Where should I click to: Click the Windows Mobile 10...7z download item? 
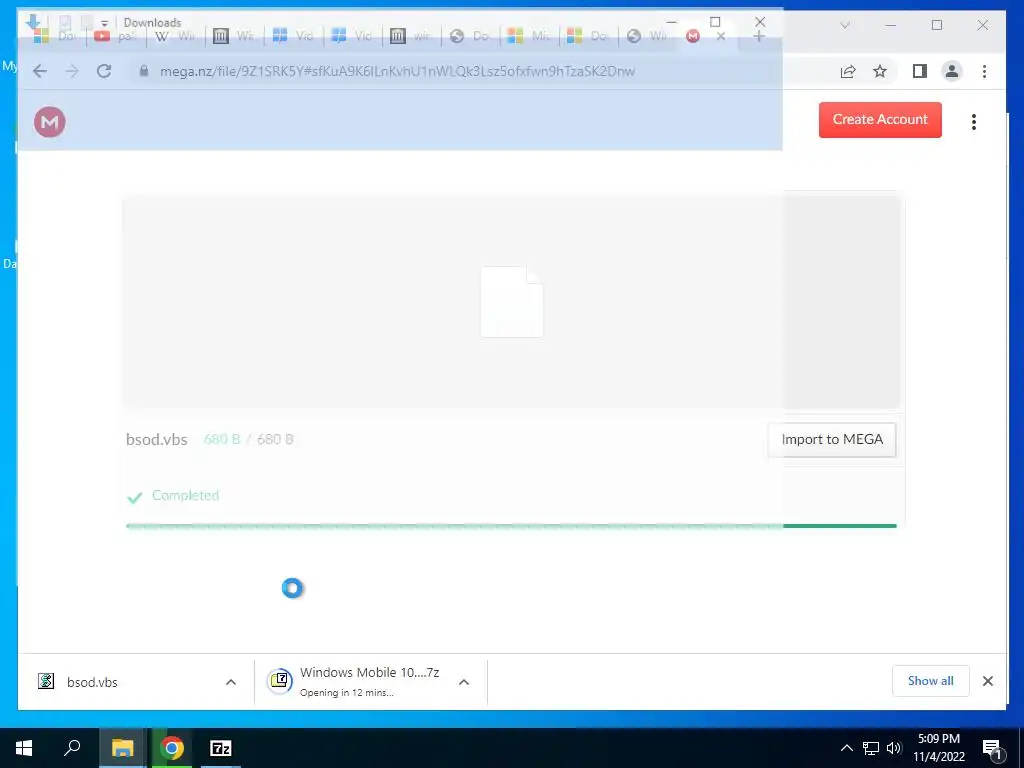(370, 682)
